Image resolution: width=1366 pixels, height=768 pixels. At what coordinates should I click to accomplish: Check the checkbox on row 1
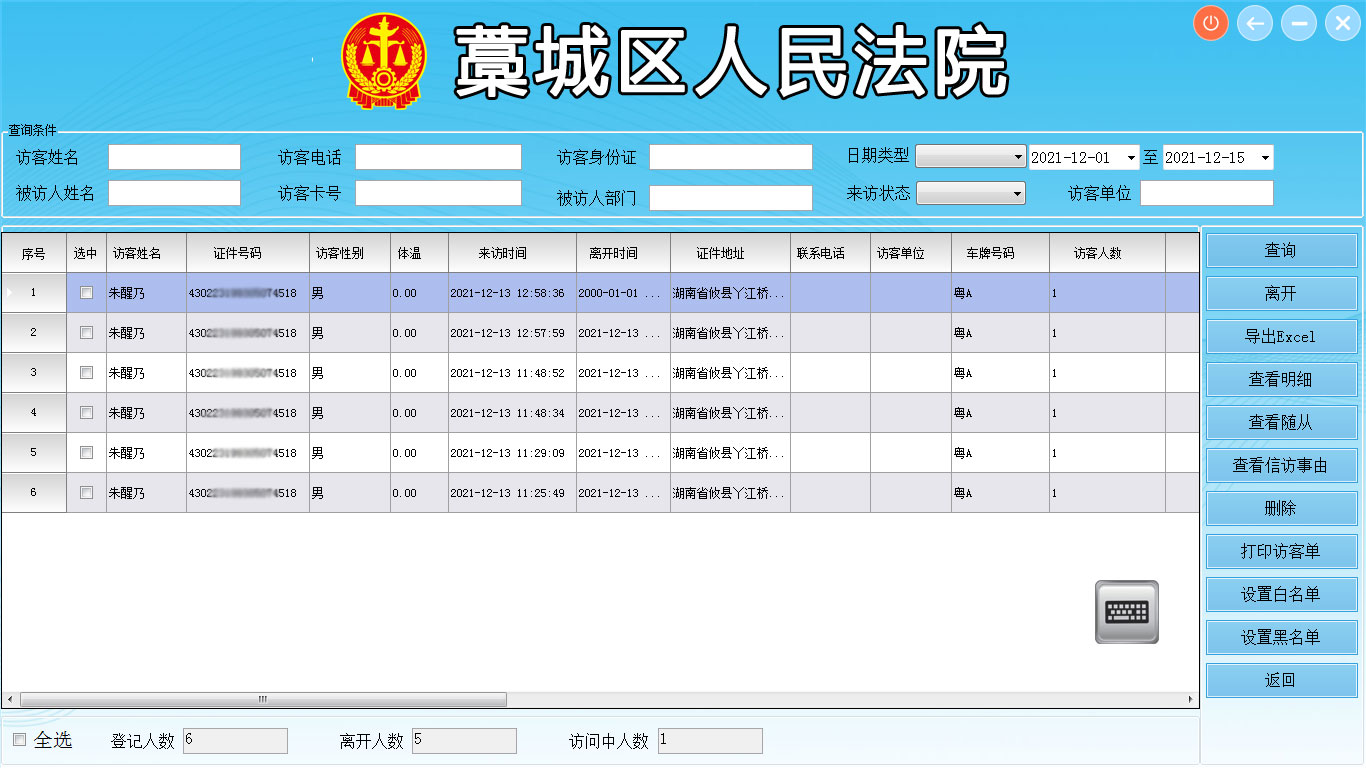coord(86,292)
